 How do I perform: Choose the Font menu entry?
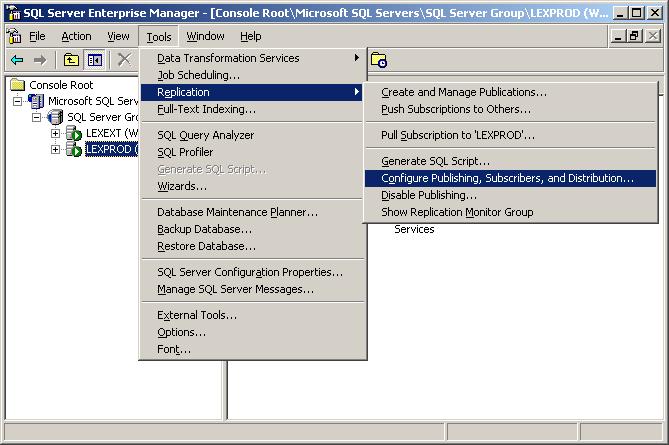pyautogui.click(x=252, y=349)
